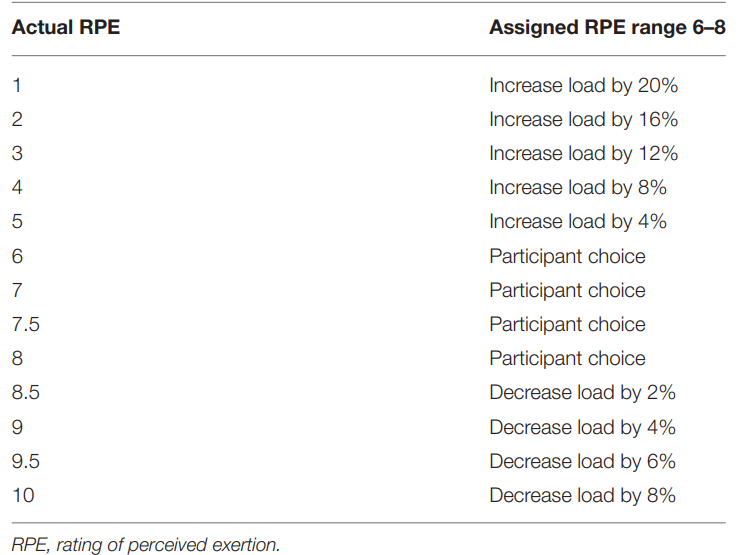This screenshot has height=555, width=755.
Task: Click the "Increase load by 8%" cell
Action: click(578, 188)
